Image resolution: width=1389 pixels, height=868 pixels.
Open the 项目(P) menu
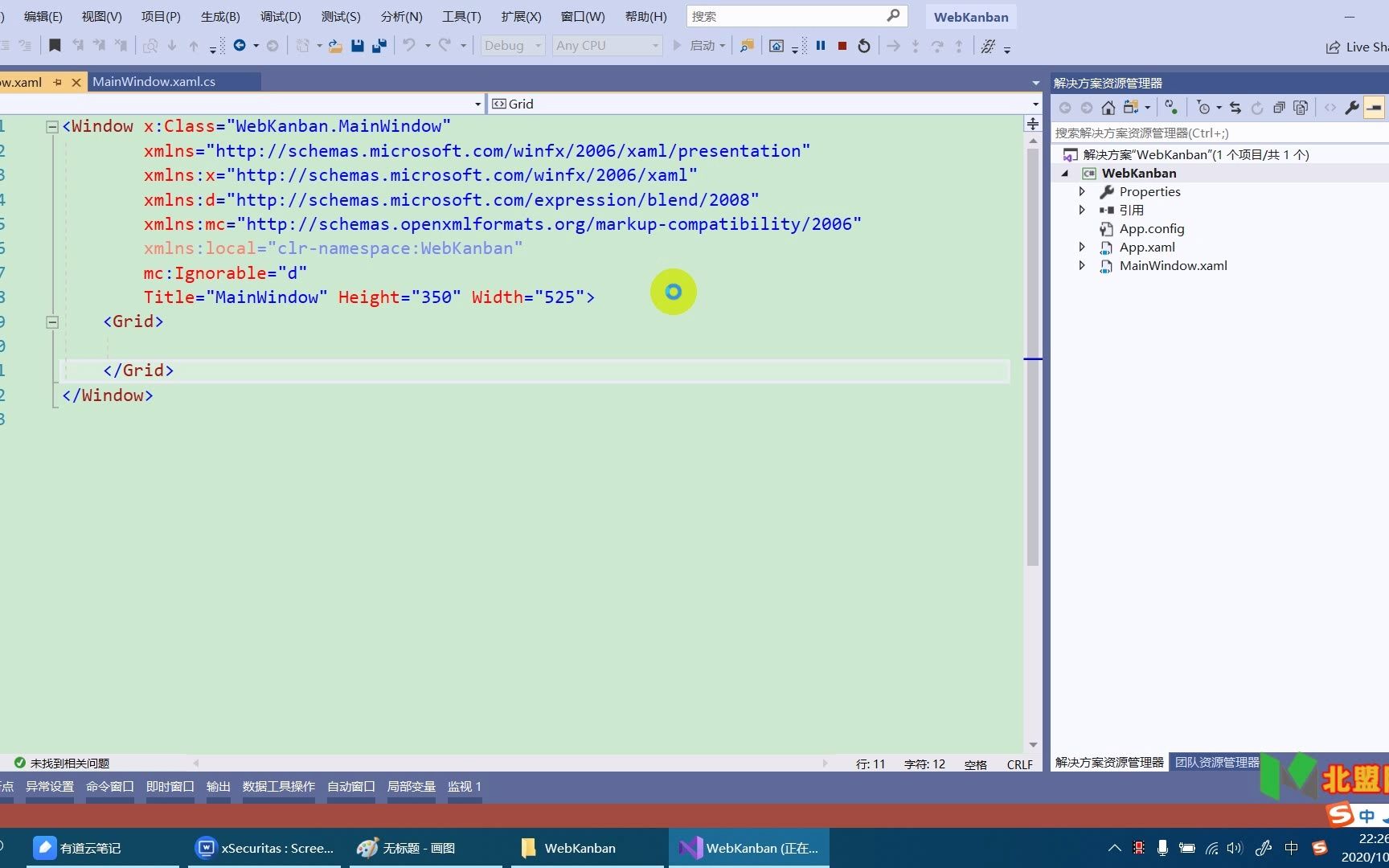[x=161, y=16]
